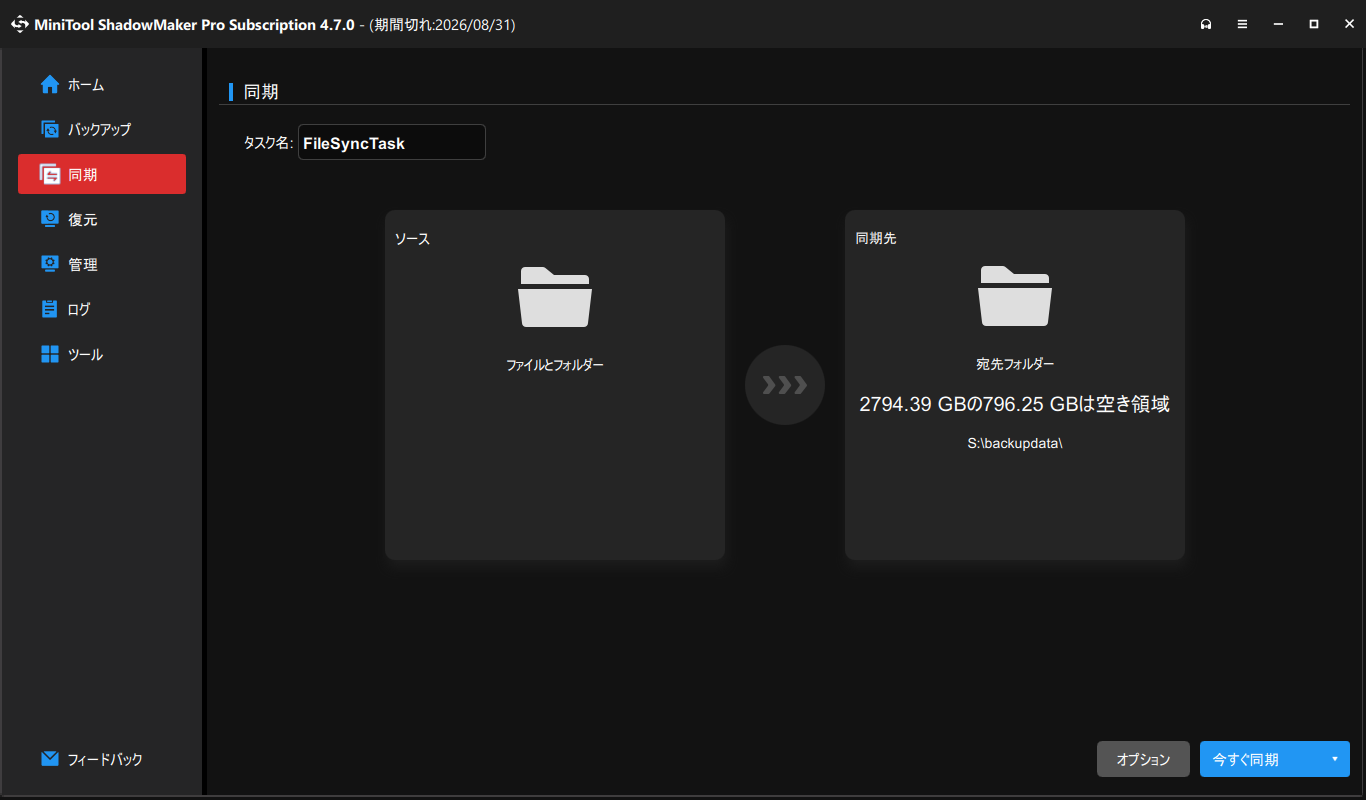Click the home icon in the sidebar

pyautogui.click(x=50, y=85)
